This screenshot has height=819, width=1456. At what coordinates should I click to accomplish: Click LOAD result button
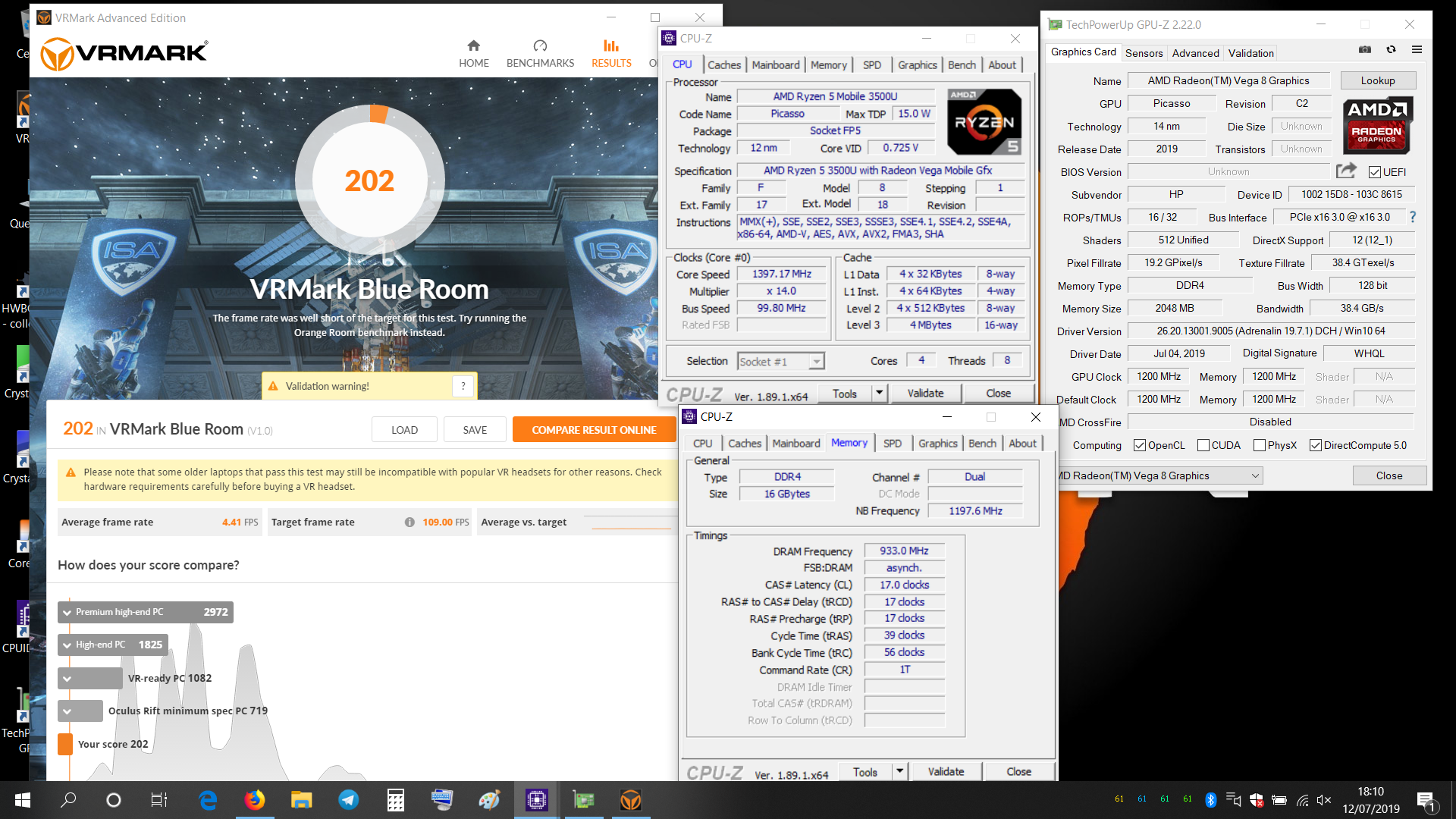[404, 429]
